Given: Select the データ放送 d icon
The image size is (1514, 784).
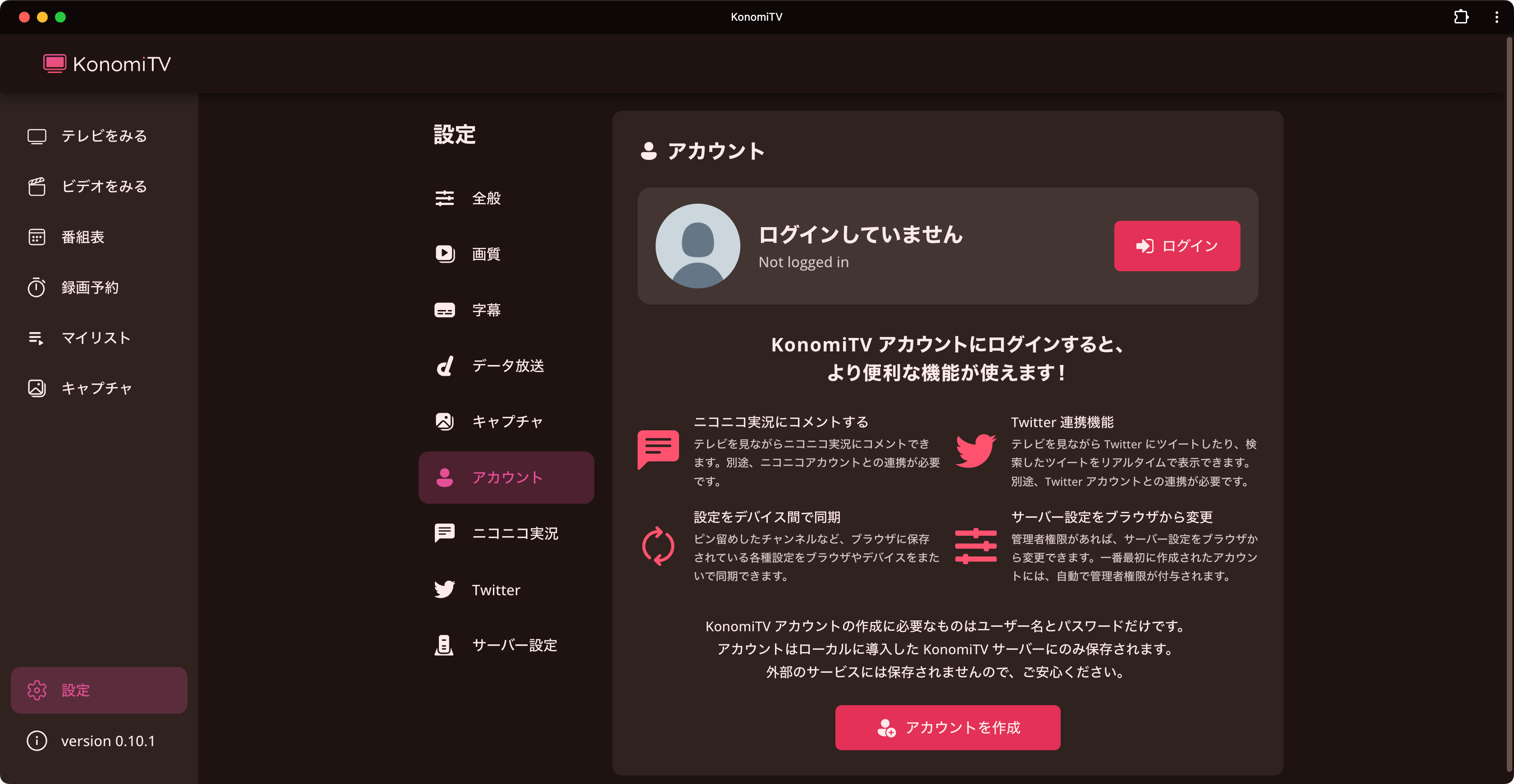Looking at the screenshot, I should coord(444,365).
